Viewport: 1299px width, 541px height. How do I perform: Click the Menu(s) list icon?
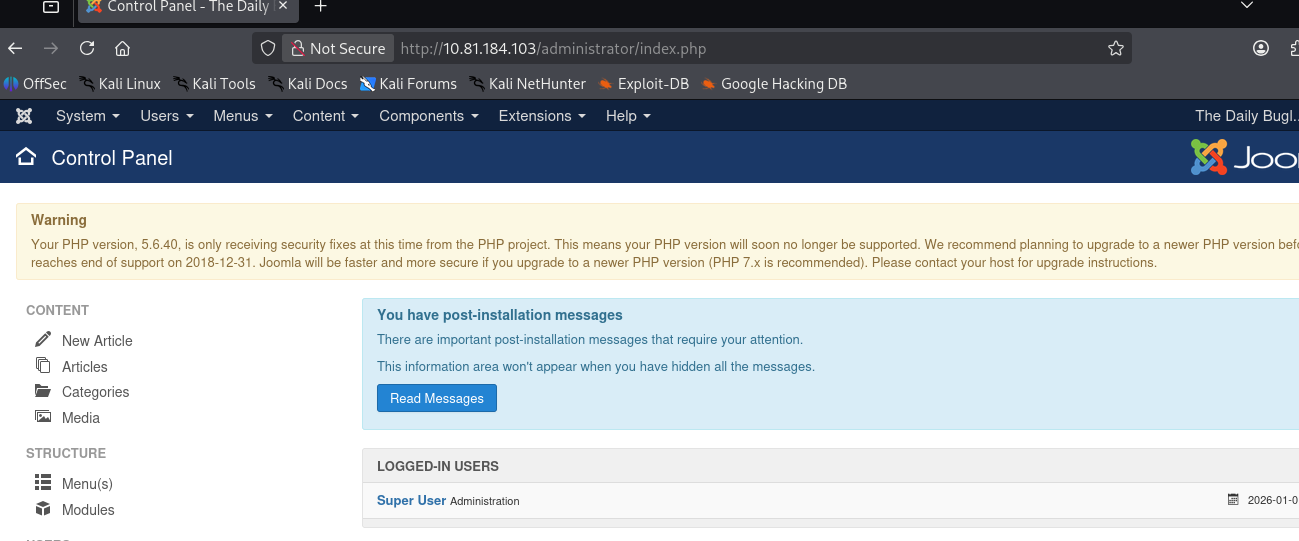(x=43, y=482)
